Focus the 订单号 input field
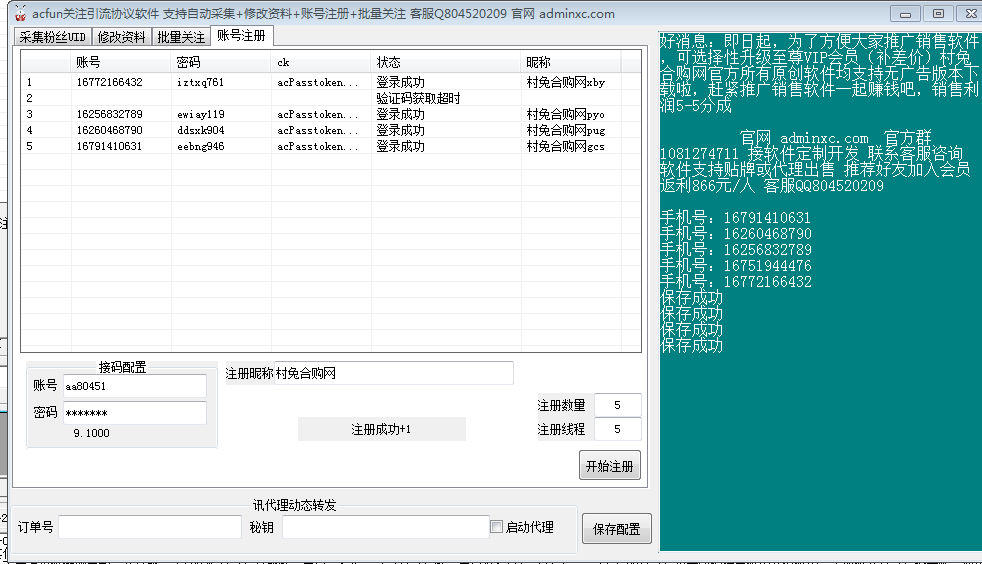 tap(150, 527)
